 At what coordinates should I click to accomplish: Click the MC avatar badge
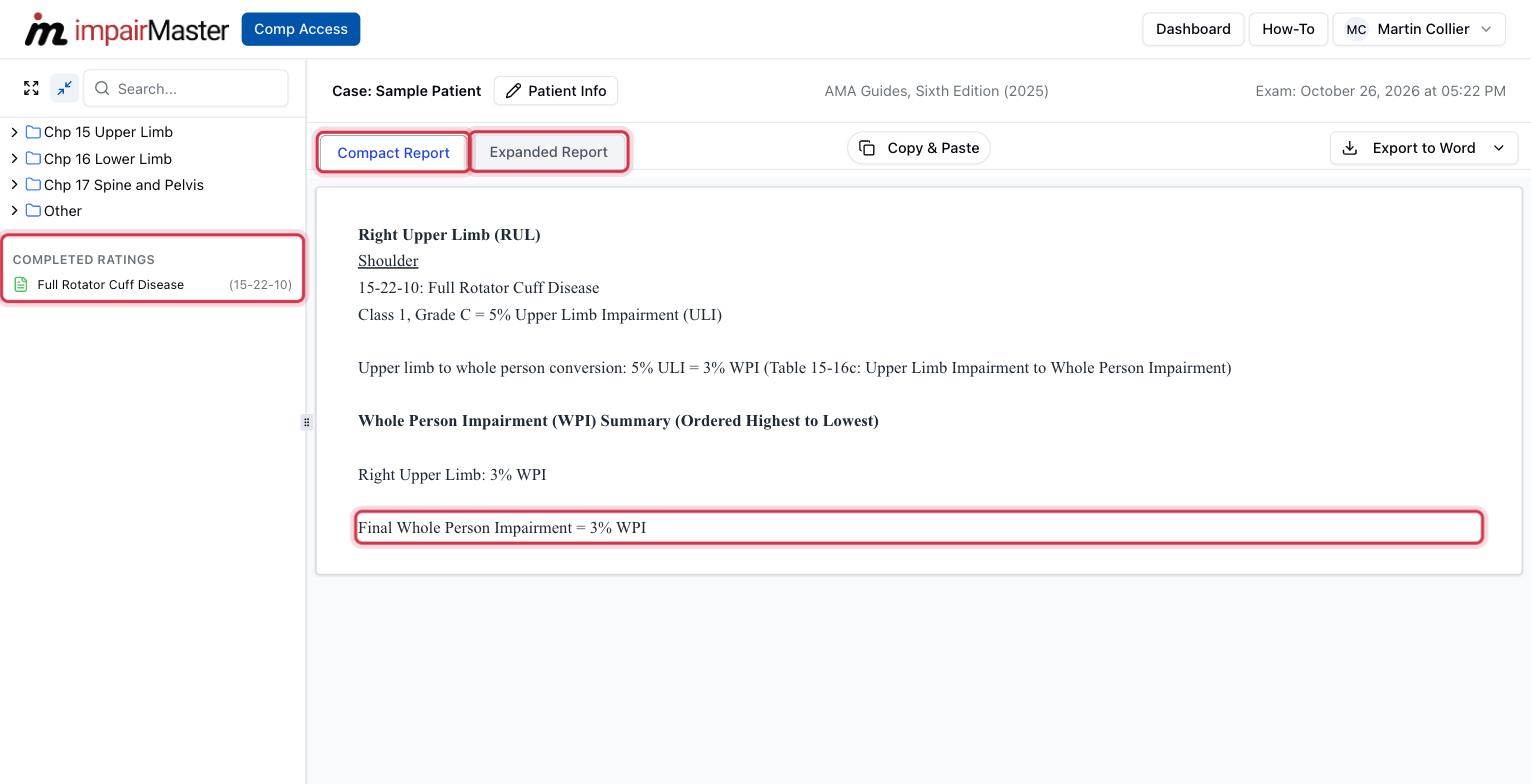tap(1356, 29)
